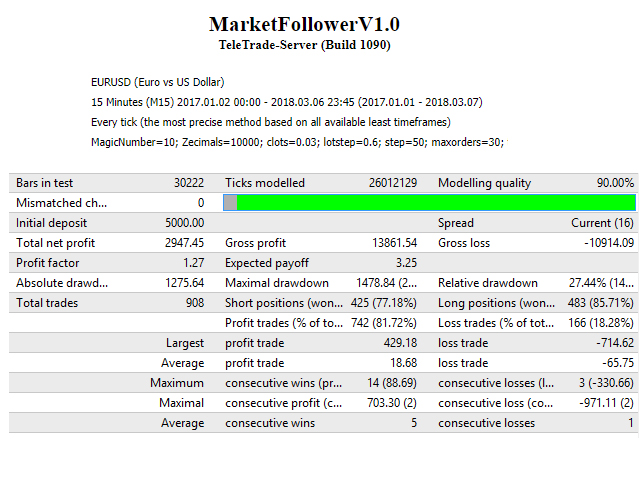Click the Mismatched ch... label
Screen dimensions: 640x480
[62, 203]
